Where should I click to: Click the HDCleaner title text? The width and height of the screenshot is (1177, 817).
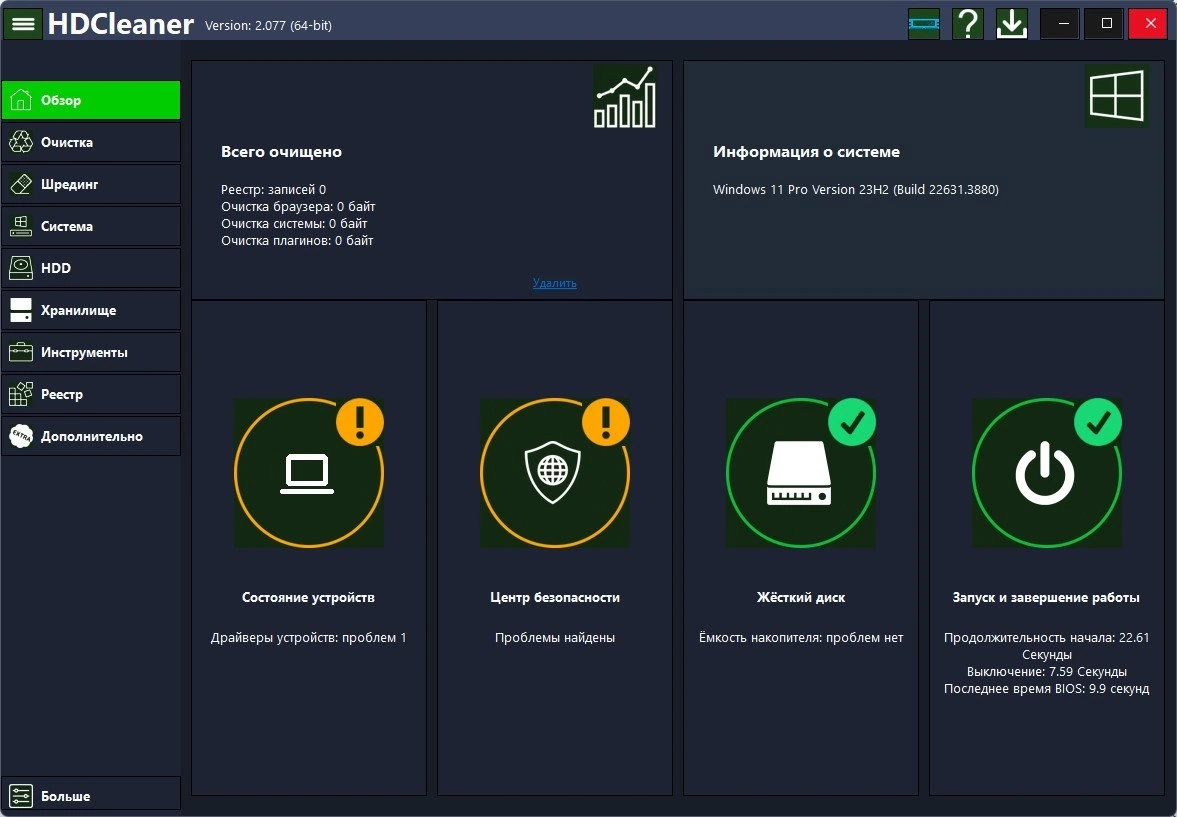pyautogui.click(x=120, y=24)
